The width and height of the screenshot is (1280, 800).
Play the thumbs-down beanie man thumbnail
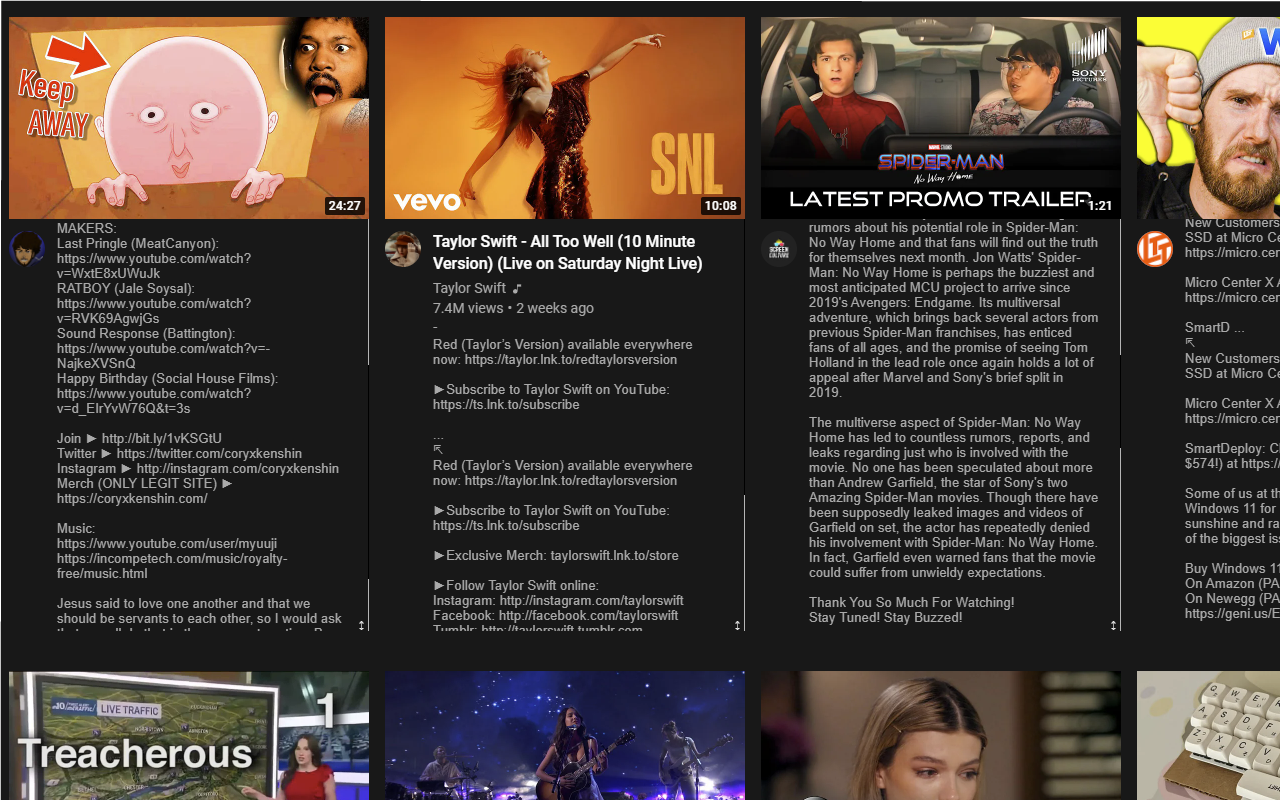pos(1208,118)
